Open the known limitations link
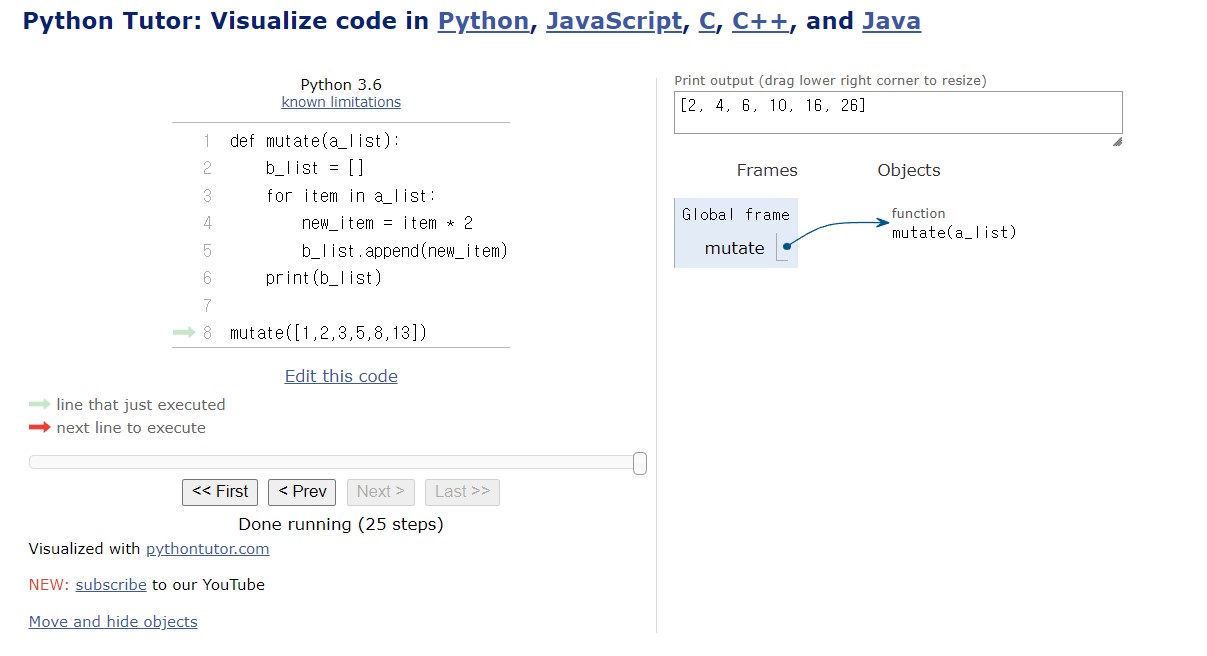Image resolution: width=1207 pixels, height=656 pixels. pyautogui.click(x=341, y=102)
